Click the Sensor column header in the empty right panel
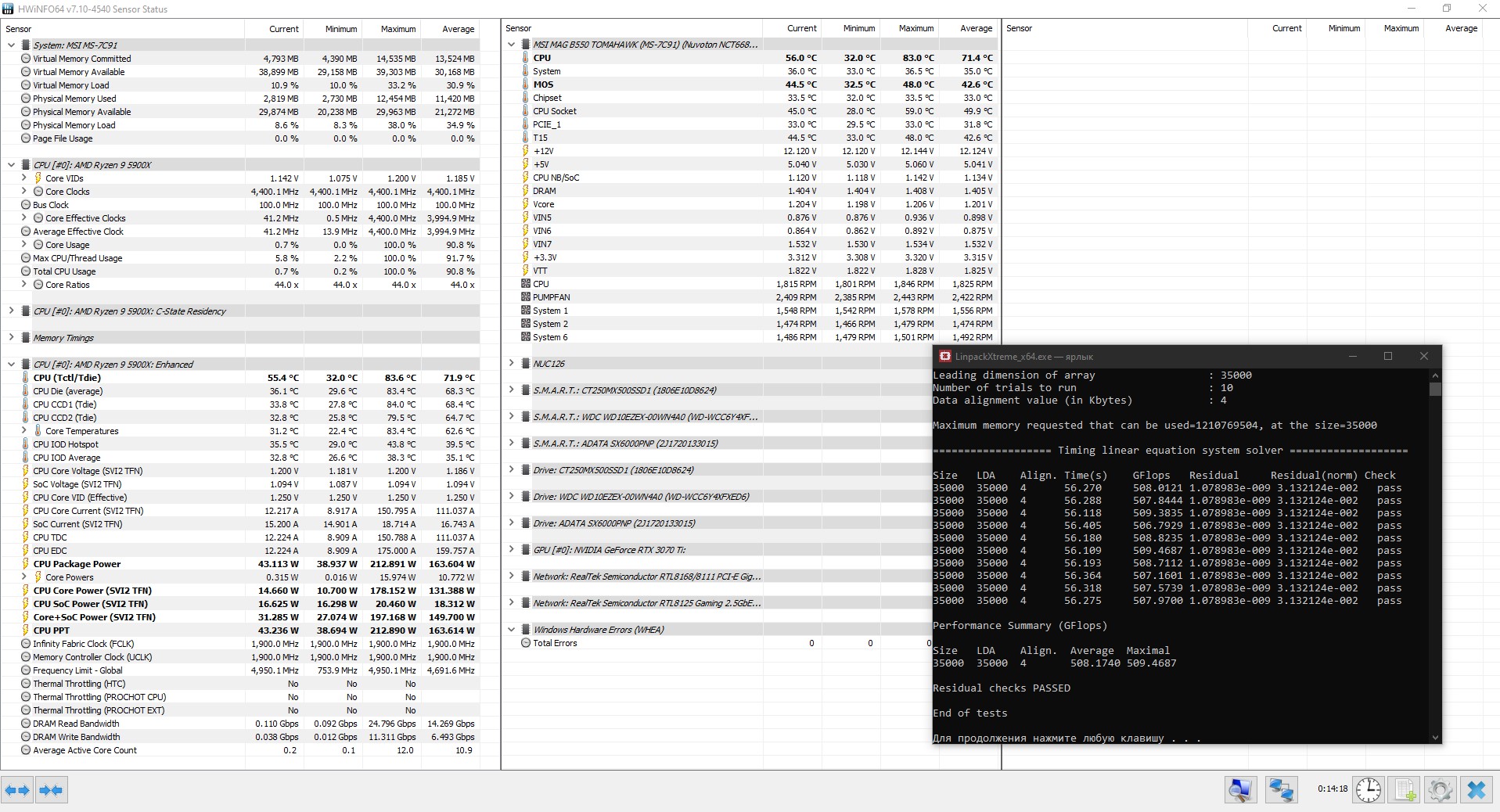1500x812 pixels. [1125, 28]
